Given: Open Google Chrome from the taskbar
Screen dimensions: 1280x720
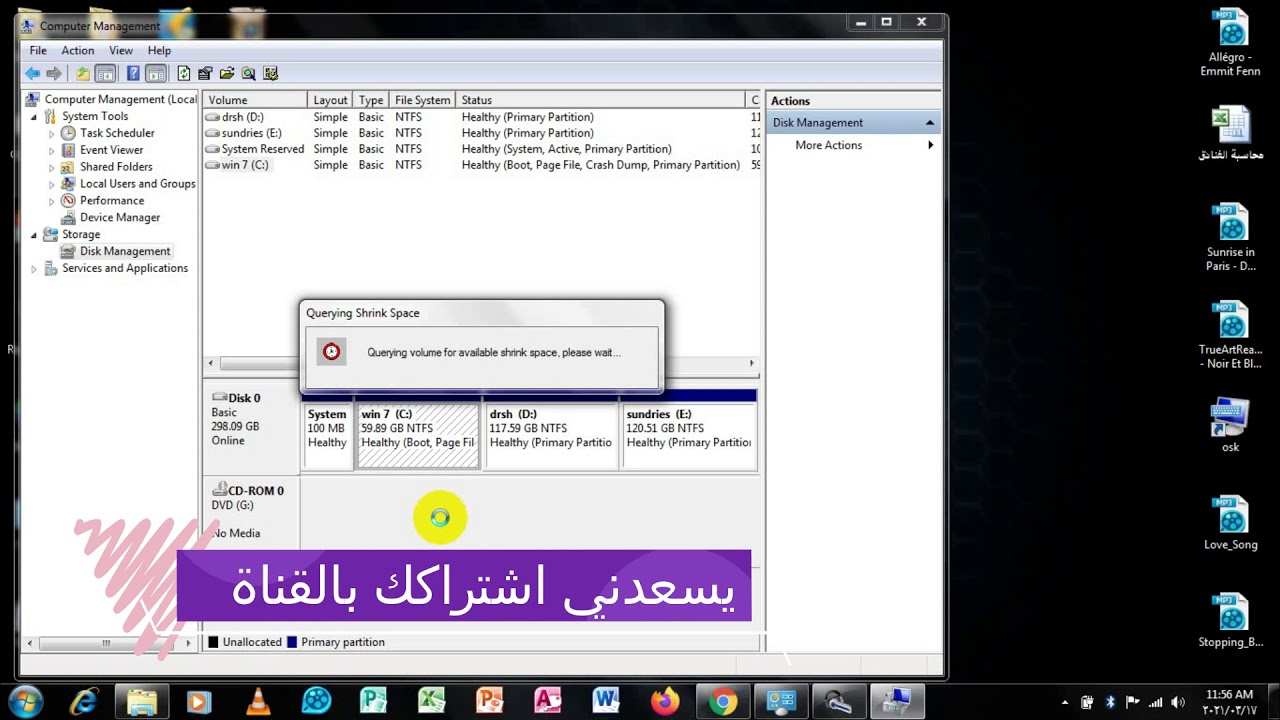Looking at the screenshot, I should pos(722,702).
